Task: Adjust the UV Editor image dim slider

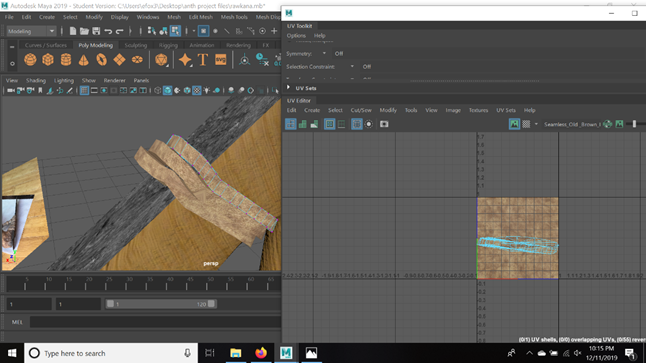Action: [634, 124]
